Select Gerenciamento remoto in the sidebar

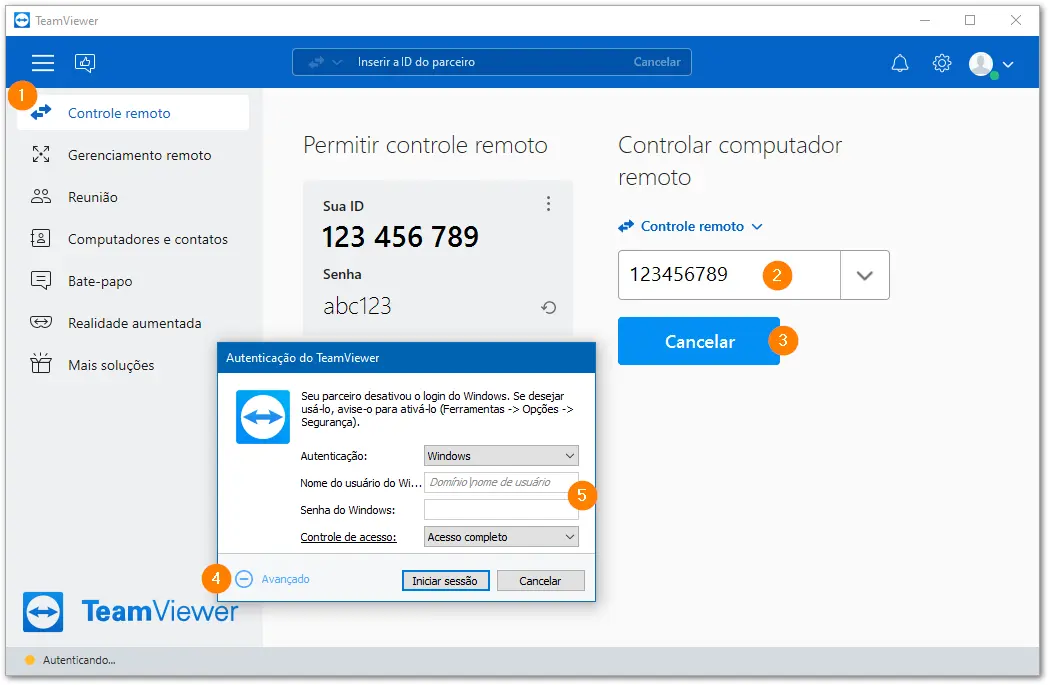tap(133, 155)
